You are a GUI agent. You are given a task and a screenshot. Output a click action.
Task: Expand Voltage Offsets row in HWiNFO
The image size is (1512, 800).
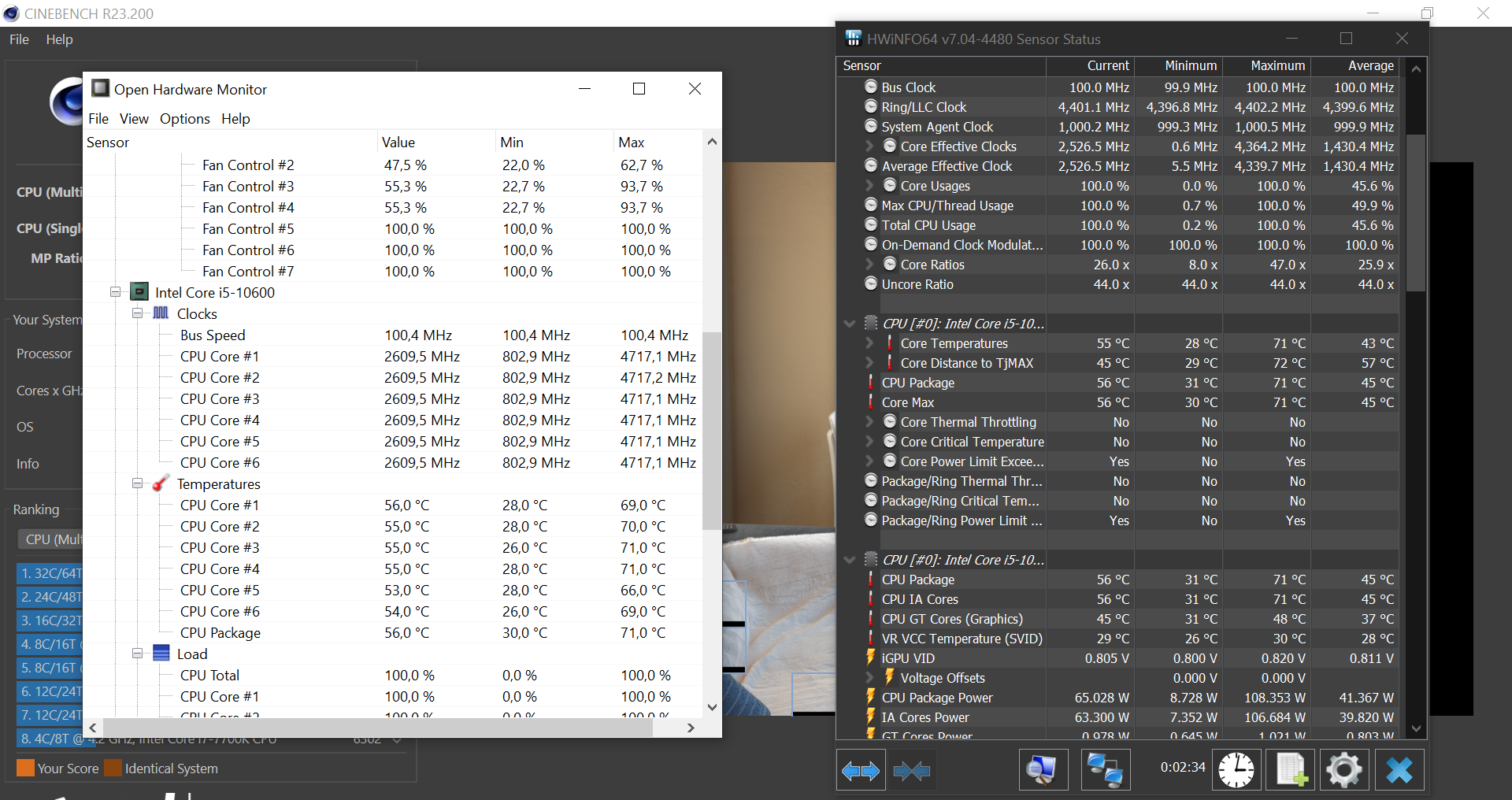[x=869, y=677]
